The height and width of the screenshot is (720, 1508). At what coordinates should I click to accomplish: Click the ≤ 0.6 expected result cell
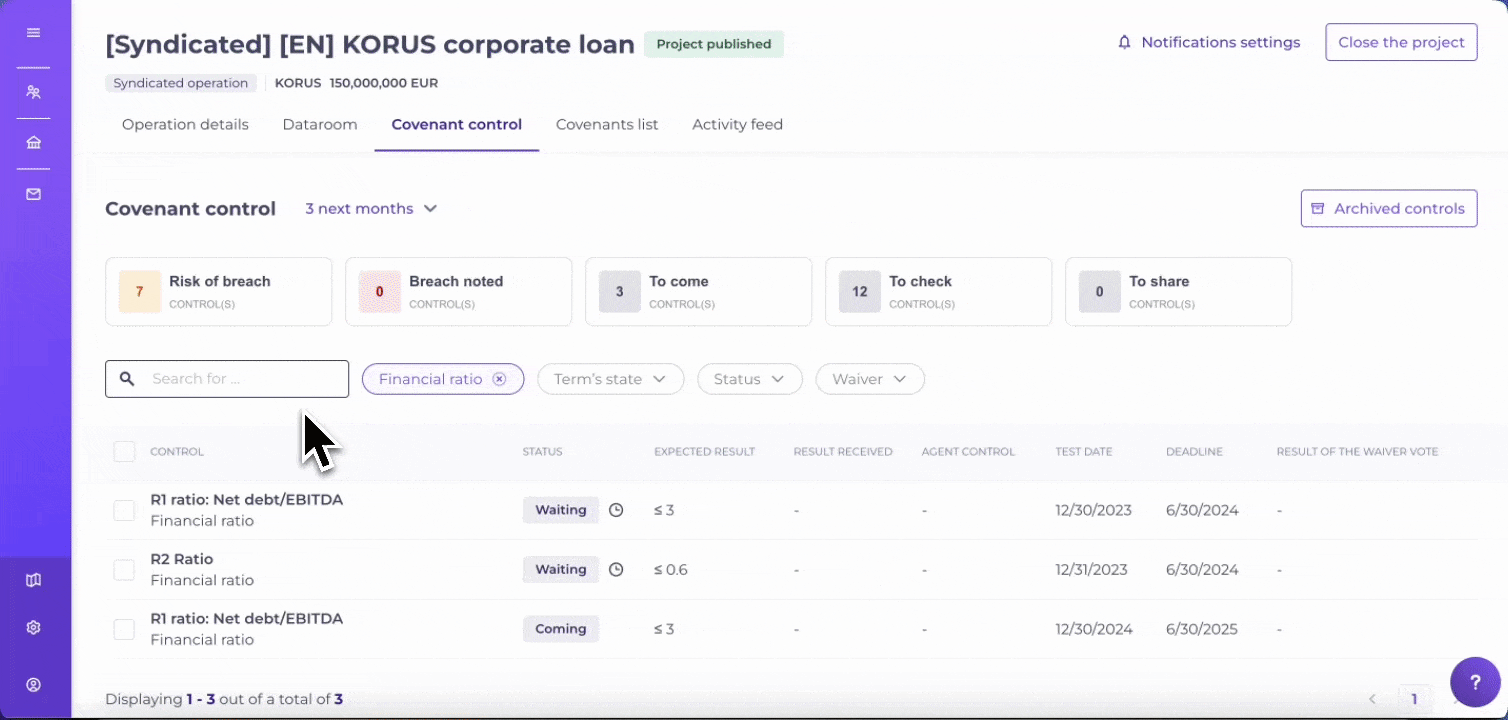coord(671,569)
